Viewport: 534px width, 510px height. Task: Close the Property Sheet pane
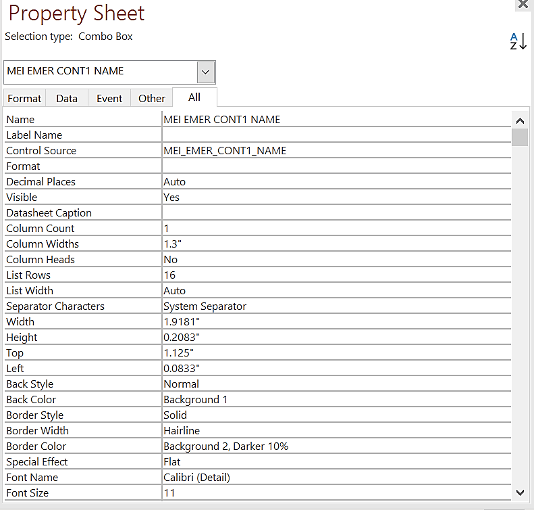pos(523,4)
